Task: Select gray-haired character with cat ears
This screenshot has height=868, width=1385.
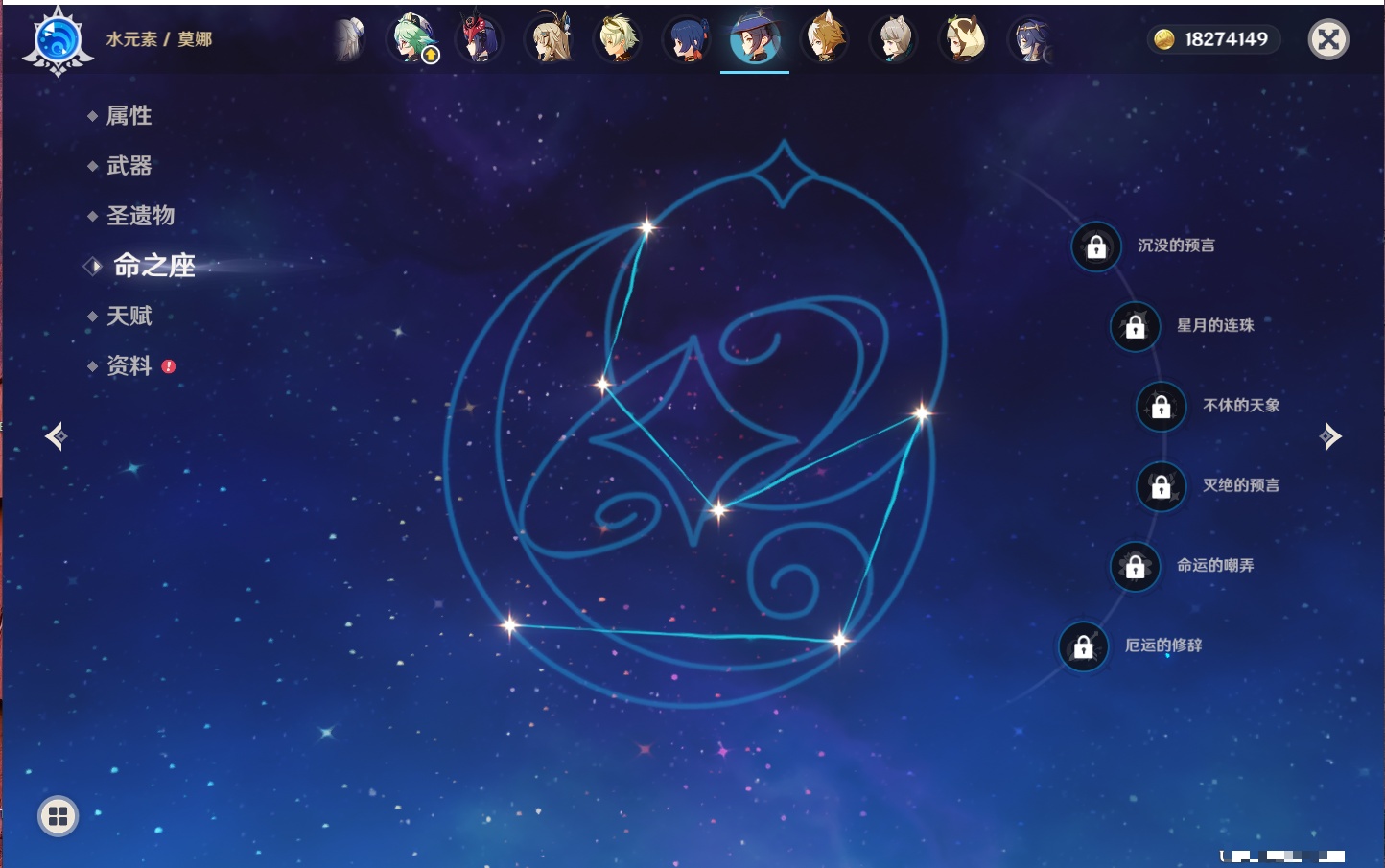Action: [893, 39]
